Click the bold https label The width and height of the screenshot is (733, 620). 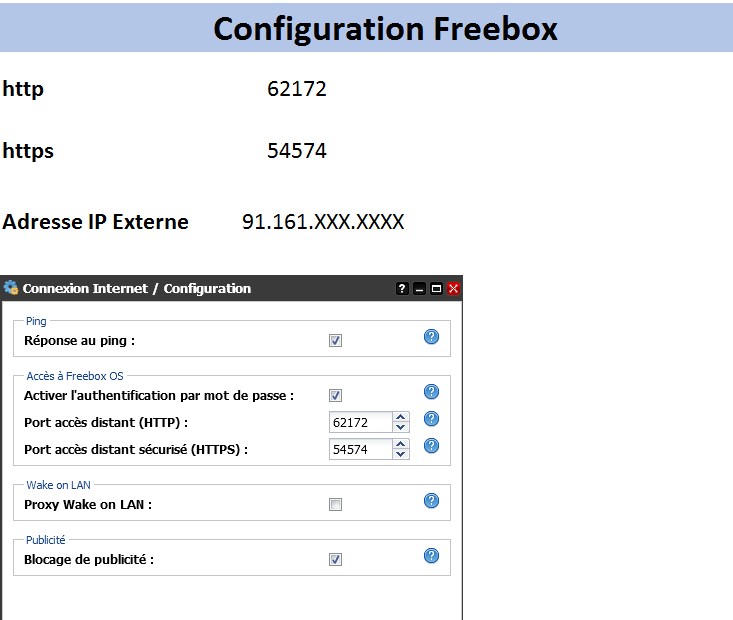point(28,151)
